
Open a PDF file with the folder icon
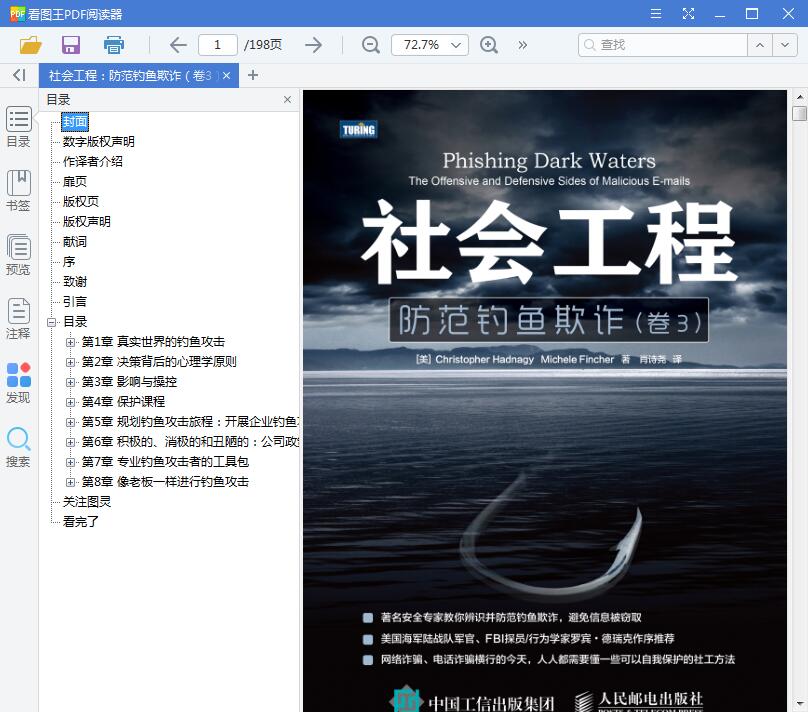pyautogui.click(x=29, y=45)
